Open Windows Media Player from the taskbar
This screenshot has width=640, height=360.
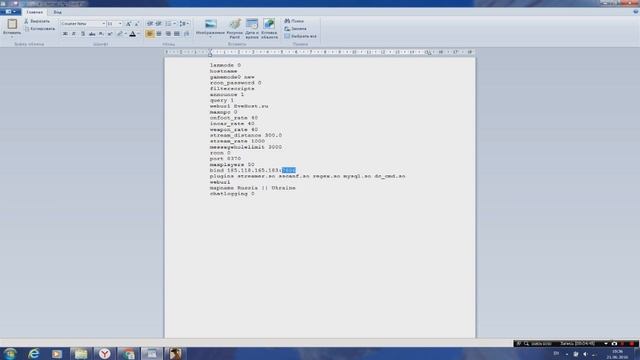click(57, 353)
